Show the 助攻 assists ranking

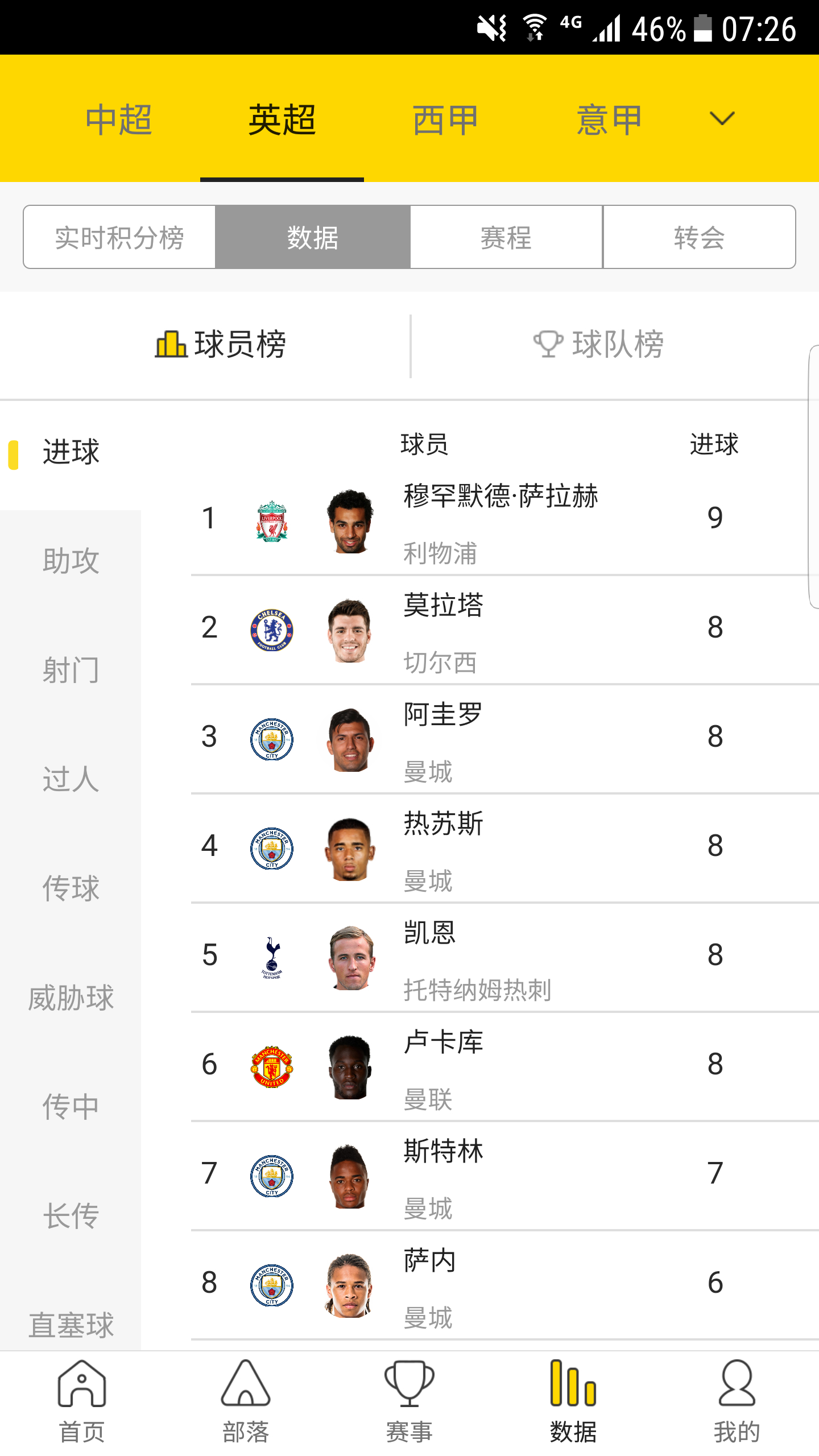[71, 561]
